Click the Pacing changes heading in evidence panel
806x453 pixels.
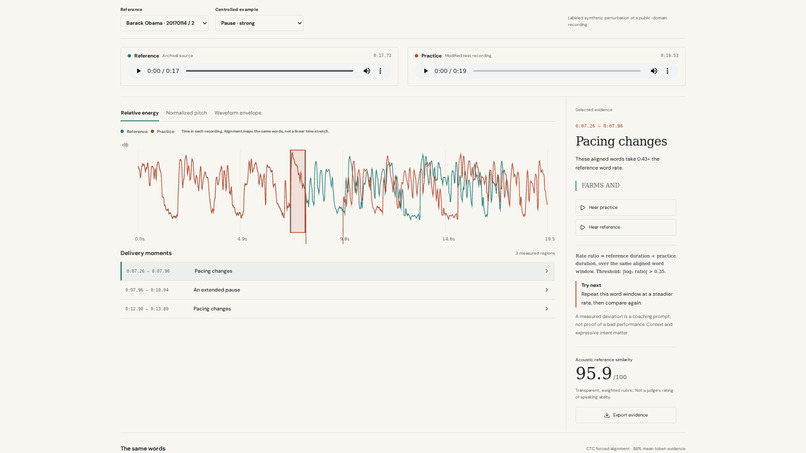click(x=621, y=141)
